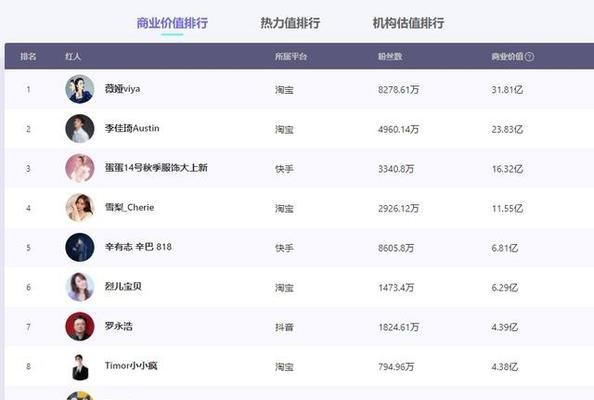Click the help icon beside 商业价值 header
Image resolution: width=594 pixels, height=400 pixels.
click(530, 57)
